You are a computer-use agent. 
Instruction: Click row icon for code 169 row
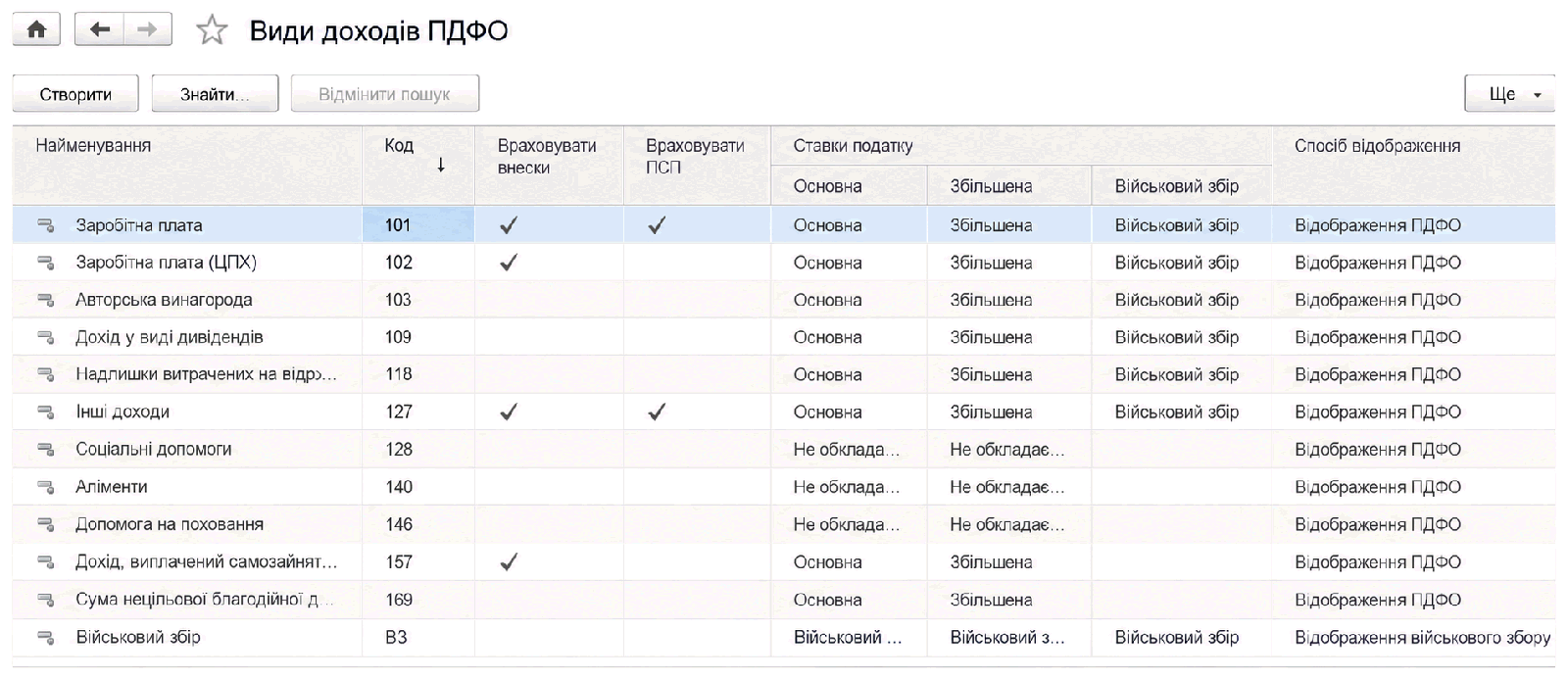(45, 600)
